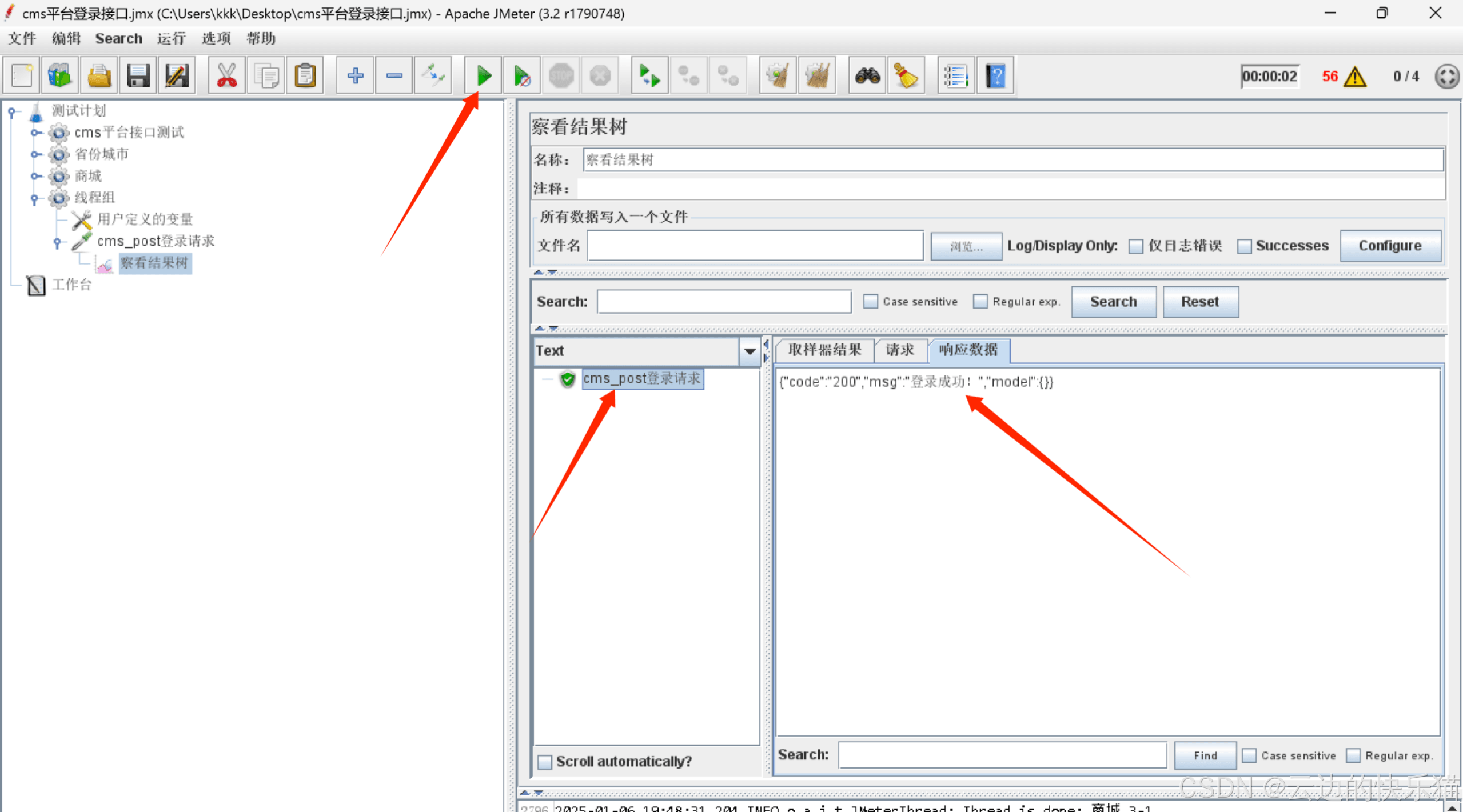This screenshot has height=812, width=1463.
Task: Switch to the 取样器结果 tab
Action: click(824, 350)
